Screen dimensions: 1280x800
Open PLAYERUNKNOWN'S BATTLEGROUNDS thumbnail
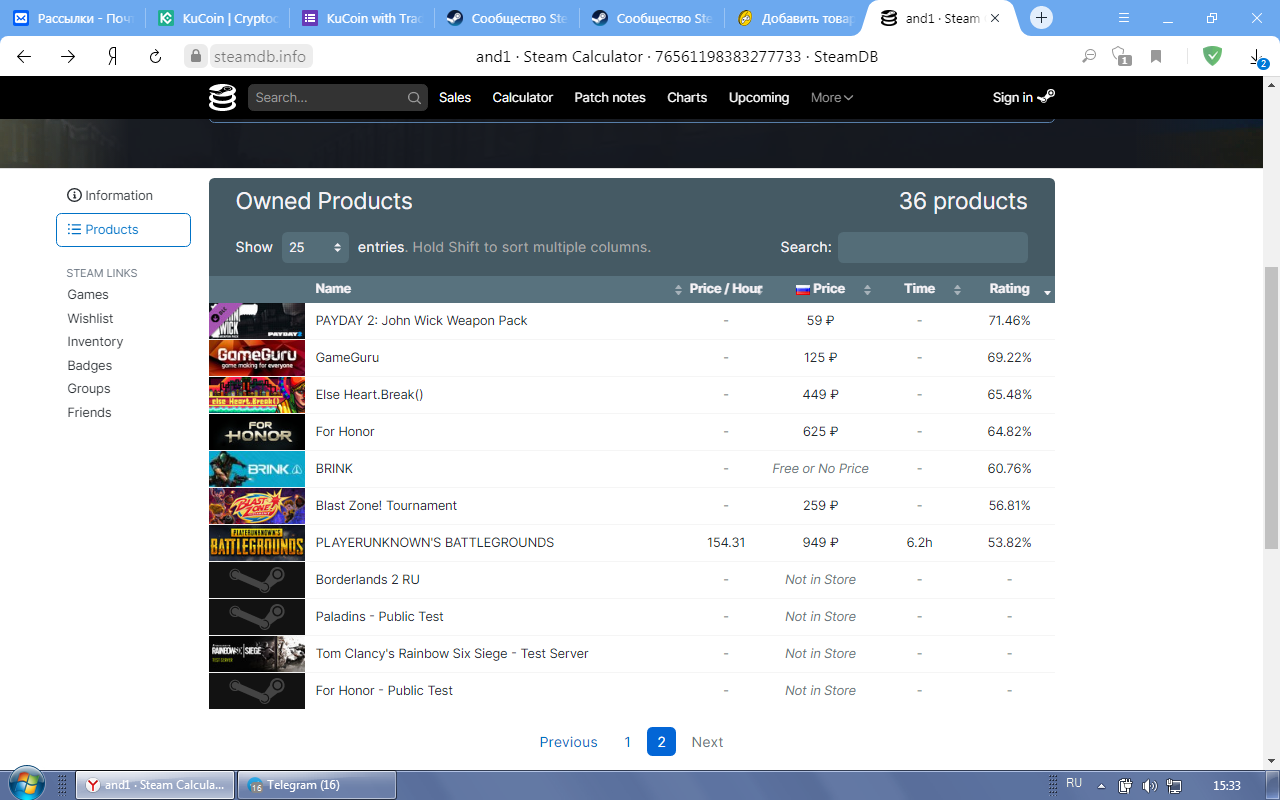(257, 543)
